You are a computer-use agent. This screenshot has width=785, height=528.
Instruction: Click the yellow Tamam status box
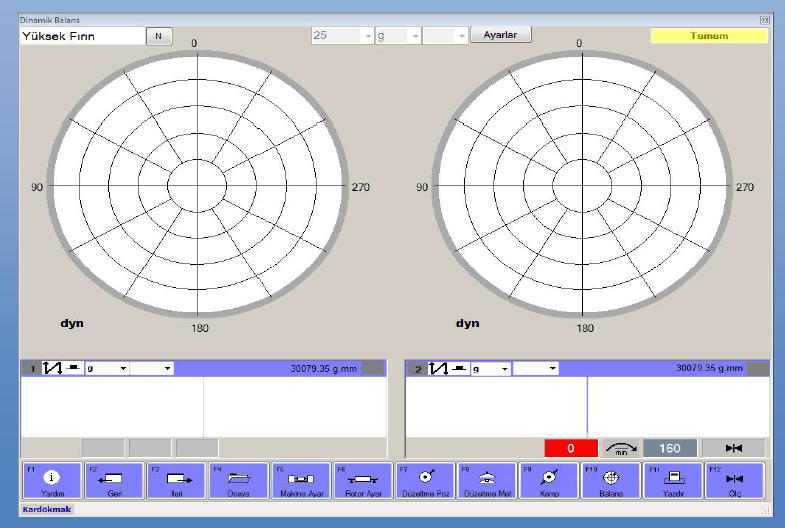point(709,36)
